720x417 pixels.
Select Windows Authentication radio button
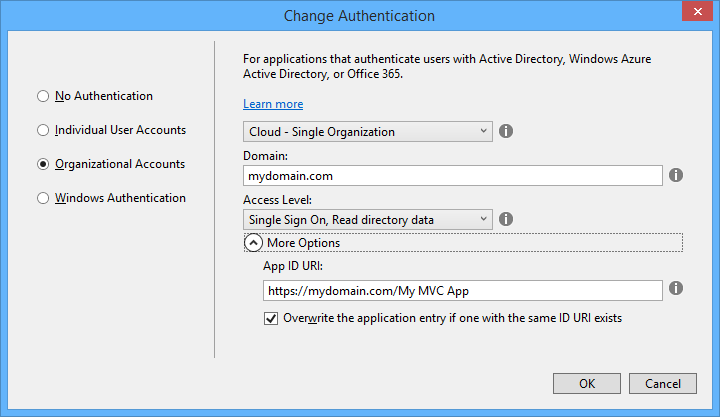[x=43, y=198]
